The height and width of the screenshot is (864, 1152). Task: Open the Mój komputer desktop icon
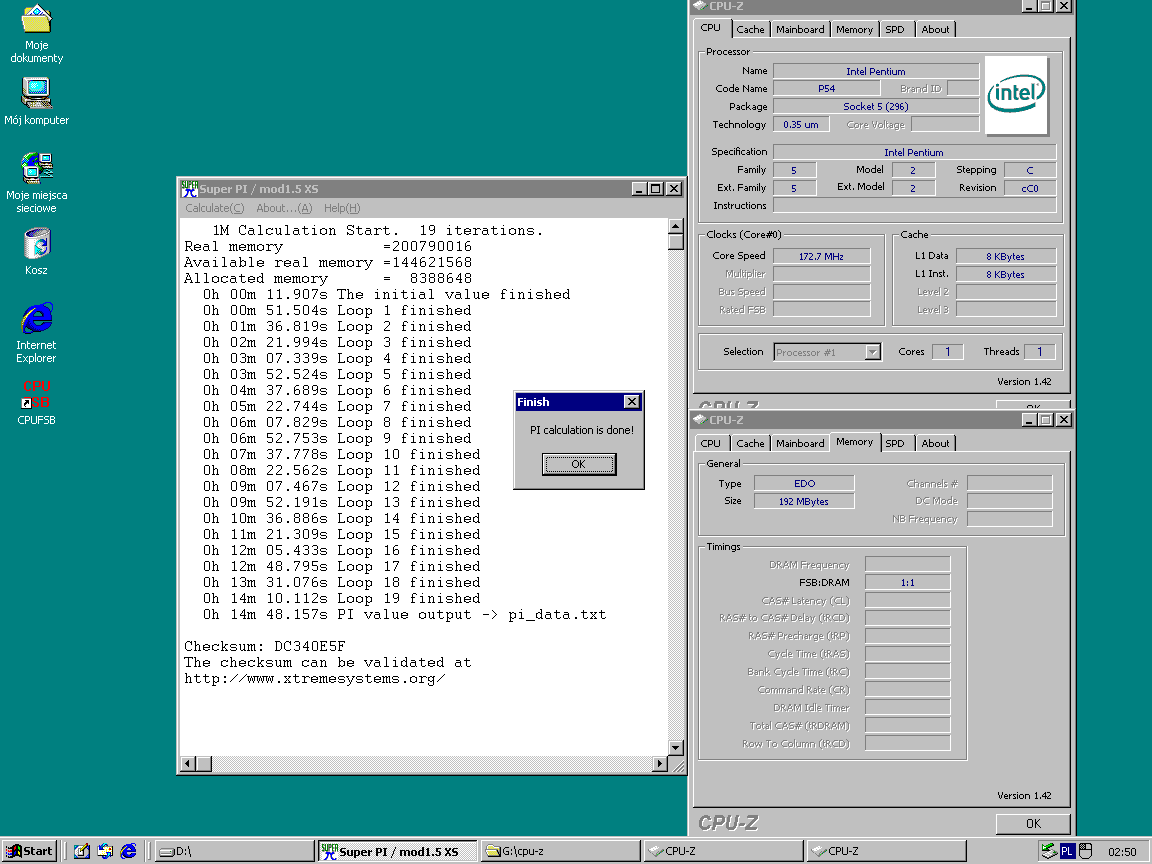click(x=36, y=101)
